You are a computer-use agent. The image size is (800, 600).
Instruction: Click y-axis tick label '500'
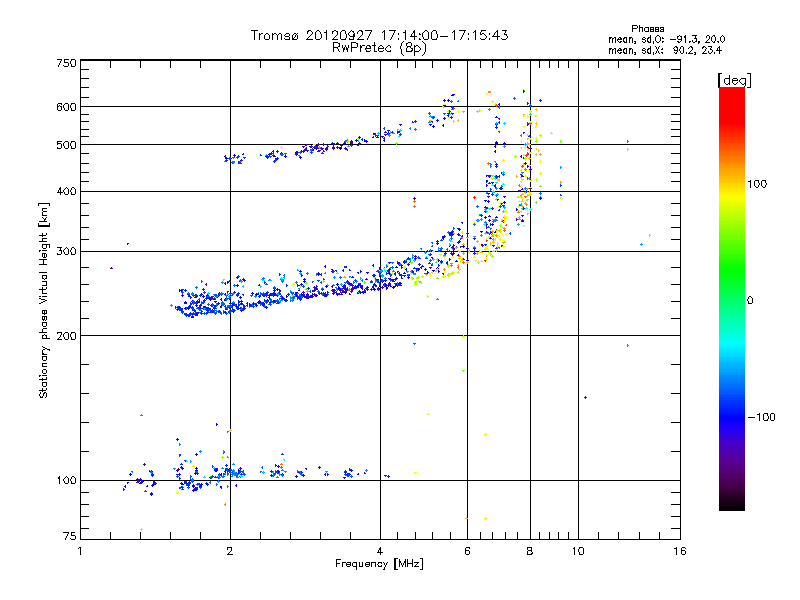point(66,145)
